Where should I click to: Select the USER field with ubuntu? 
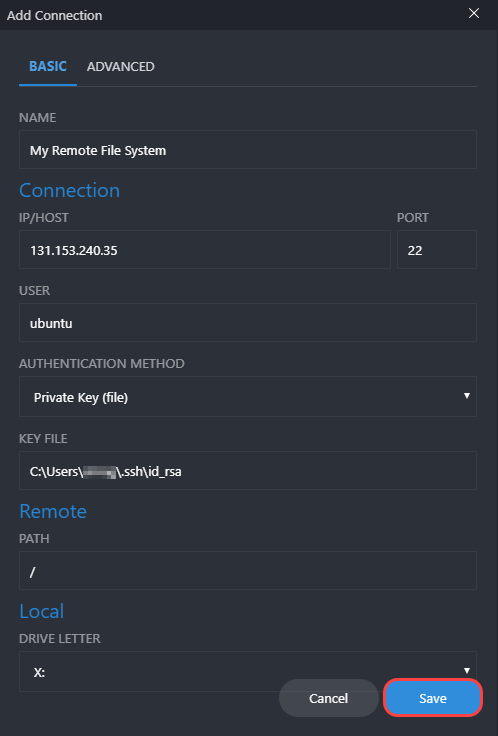(x=248, y=322)
